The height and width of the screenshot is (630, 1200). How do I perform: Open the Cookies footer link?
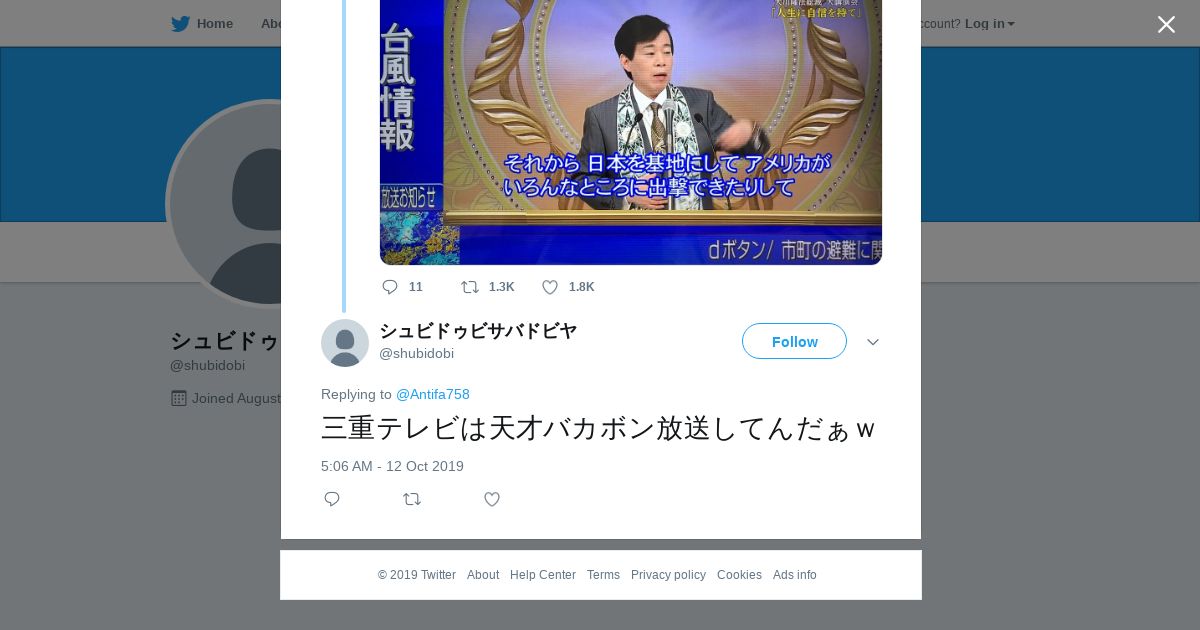pyautogui.click(x=739, y=575)
